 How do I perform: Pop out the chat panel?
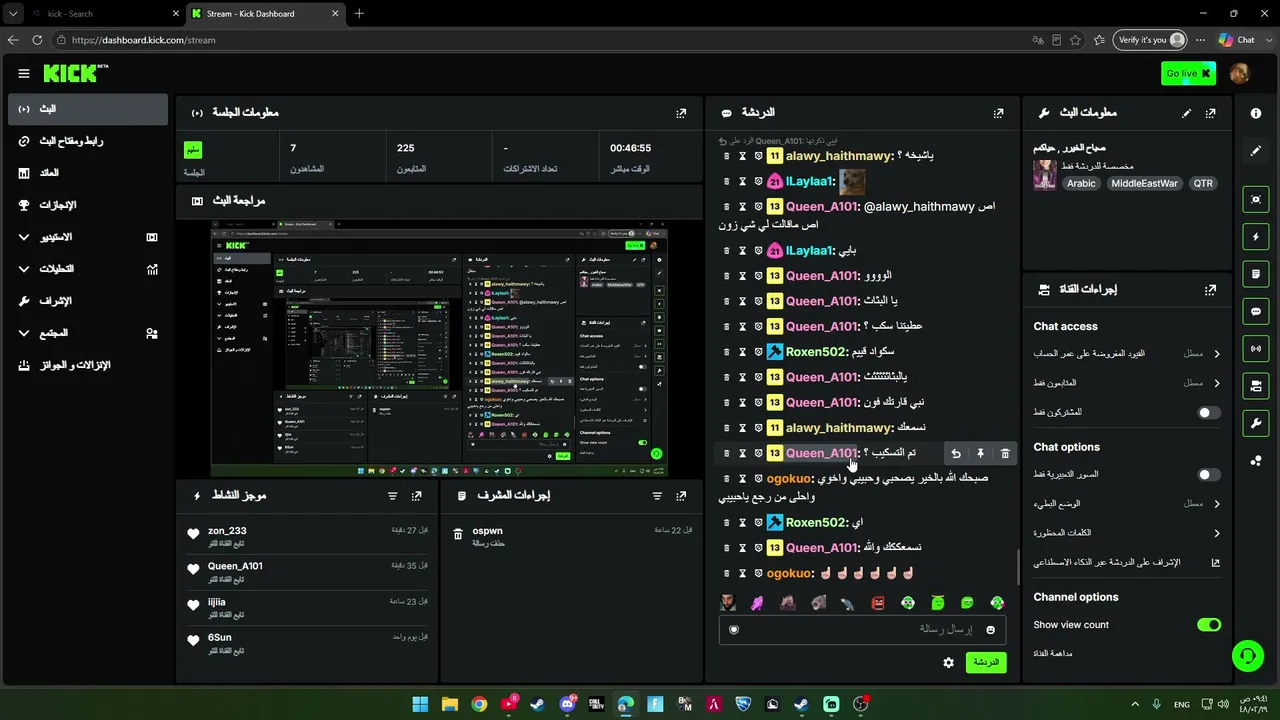coord(998,113)
